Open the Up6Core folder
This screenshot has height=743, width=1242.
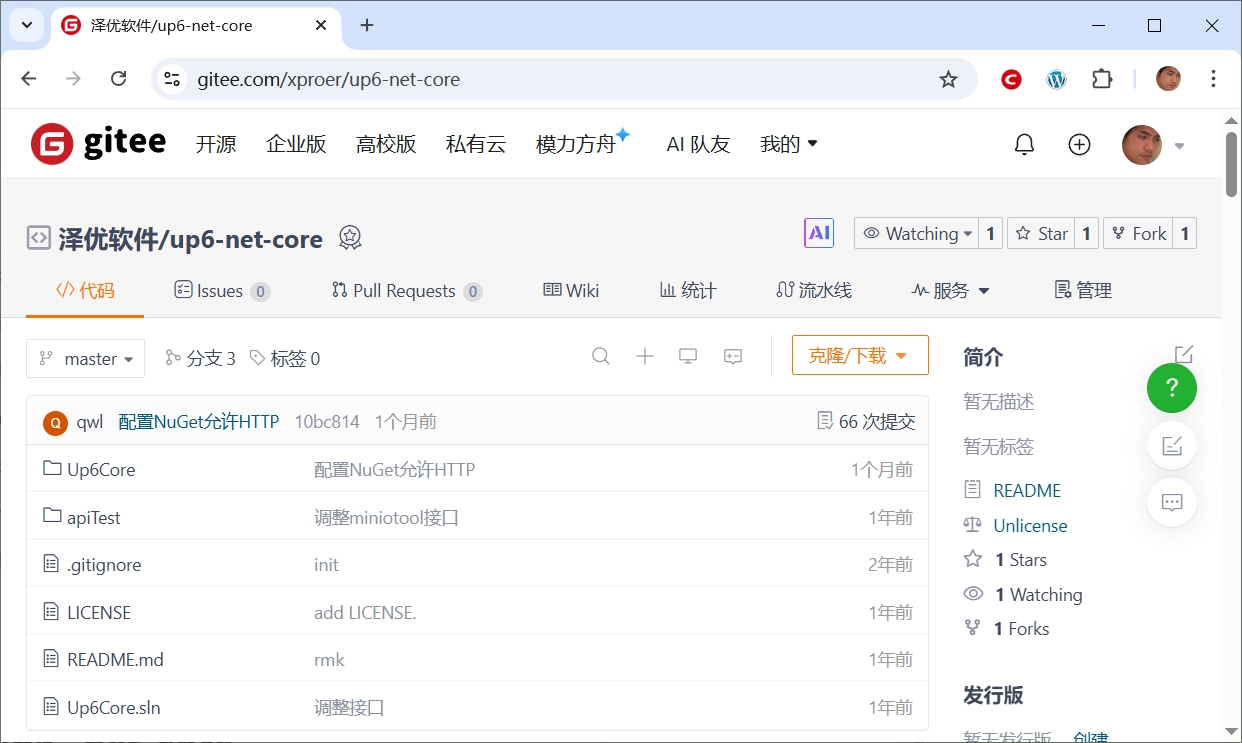[101, 469]
